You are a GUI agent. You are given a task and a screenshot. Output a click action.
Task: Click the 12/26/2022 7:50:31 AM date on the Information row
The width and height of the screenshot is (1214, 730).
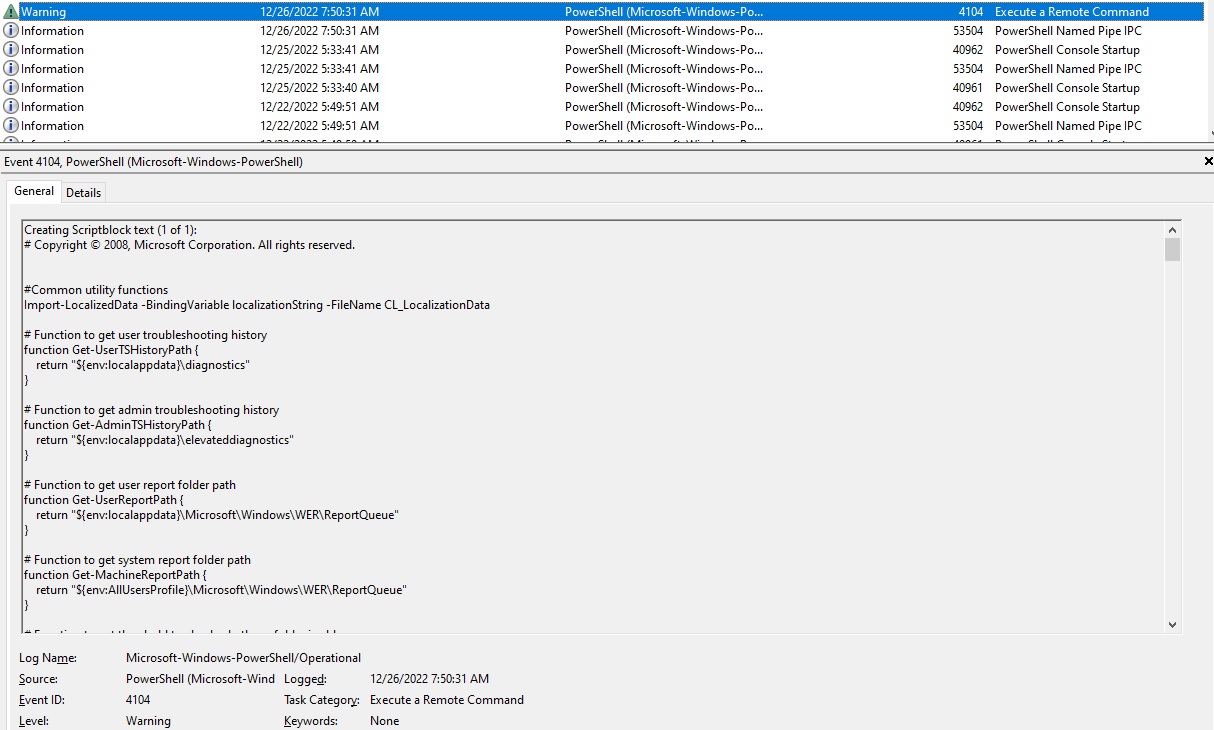click(x=320, y=31)
